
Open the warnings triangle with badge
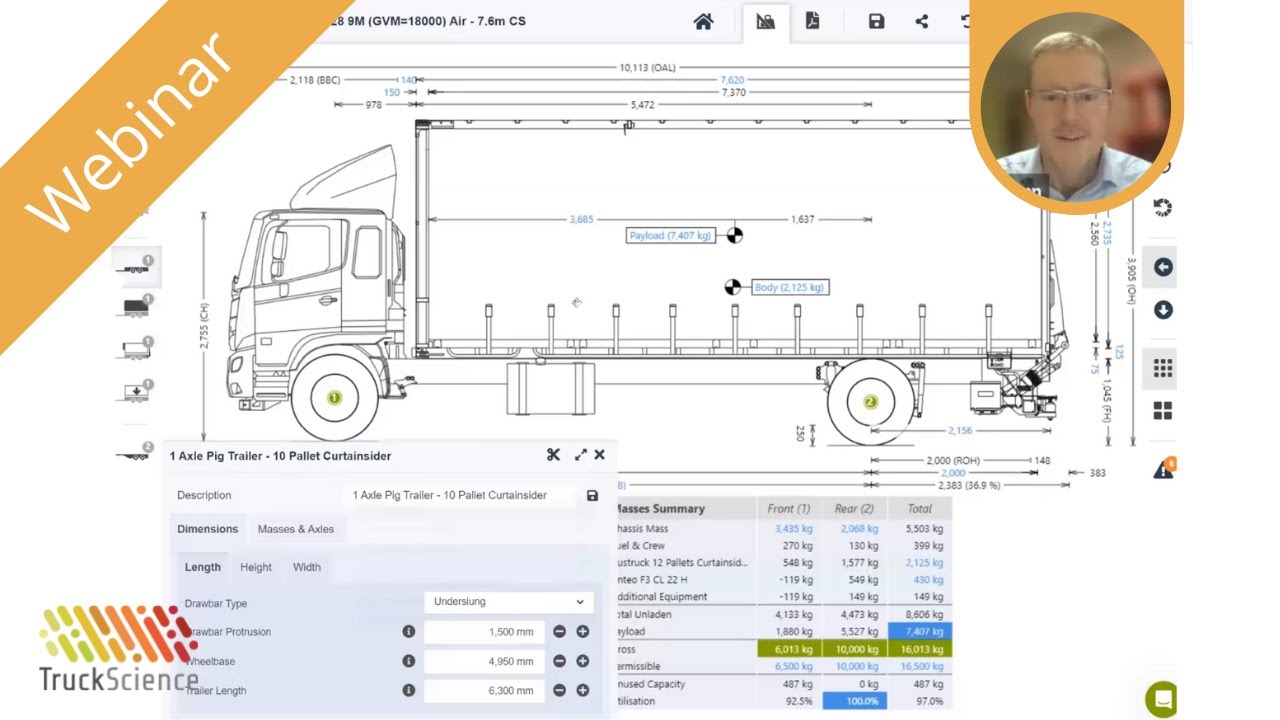(x=1163, y=468)
